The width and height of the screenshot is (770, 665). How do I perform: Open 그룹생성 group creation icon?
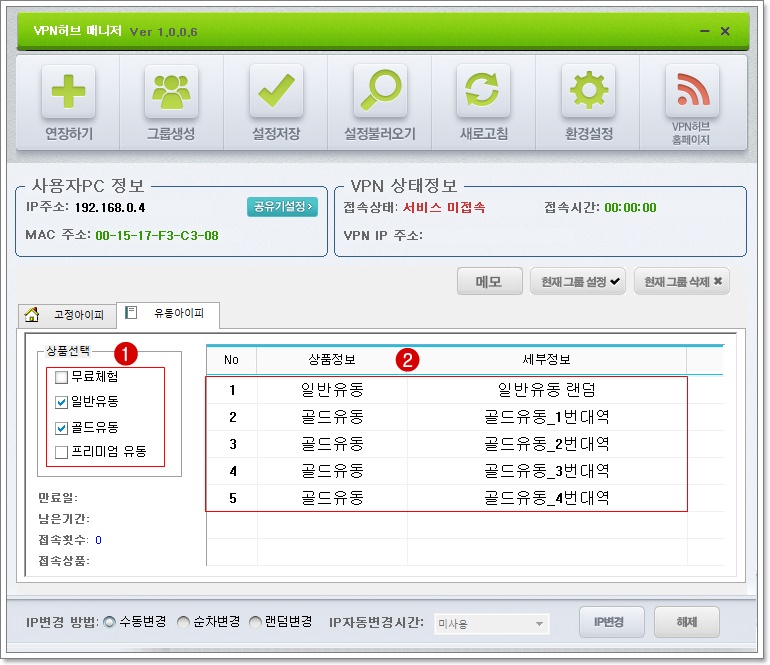[172, 92]
